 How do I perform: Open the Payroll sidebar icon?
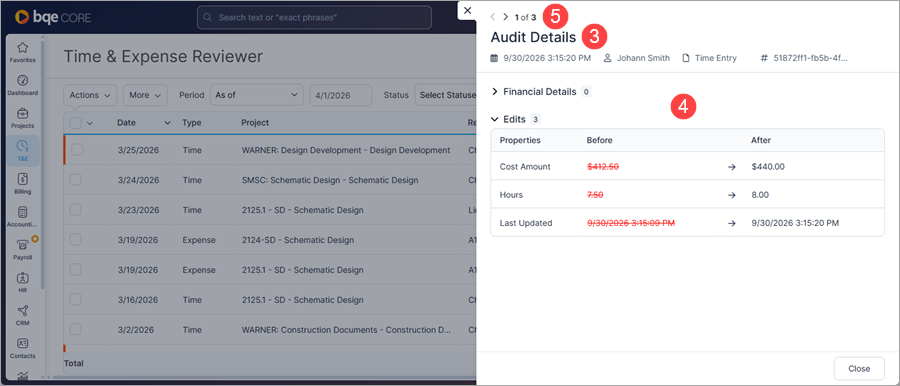pos(22,249)
